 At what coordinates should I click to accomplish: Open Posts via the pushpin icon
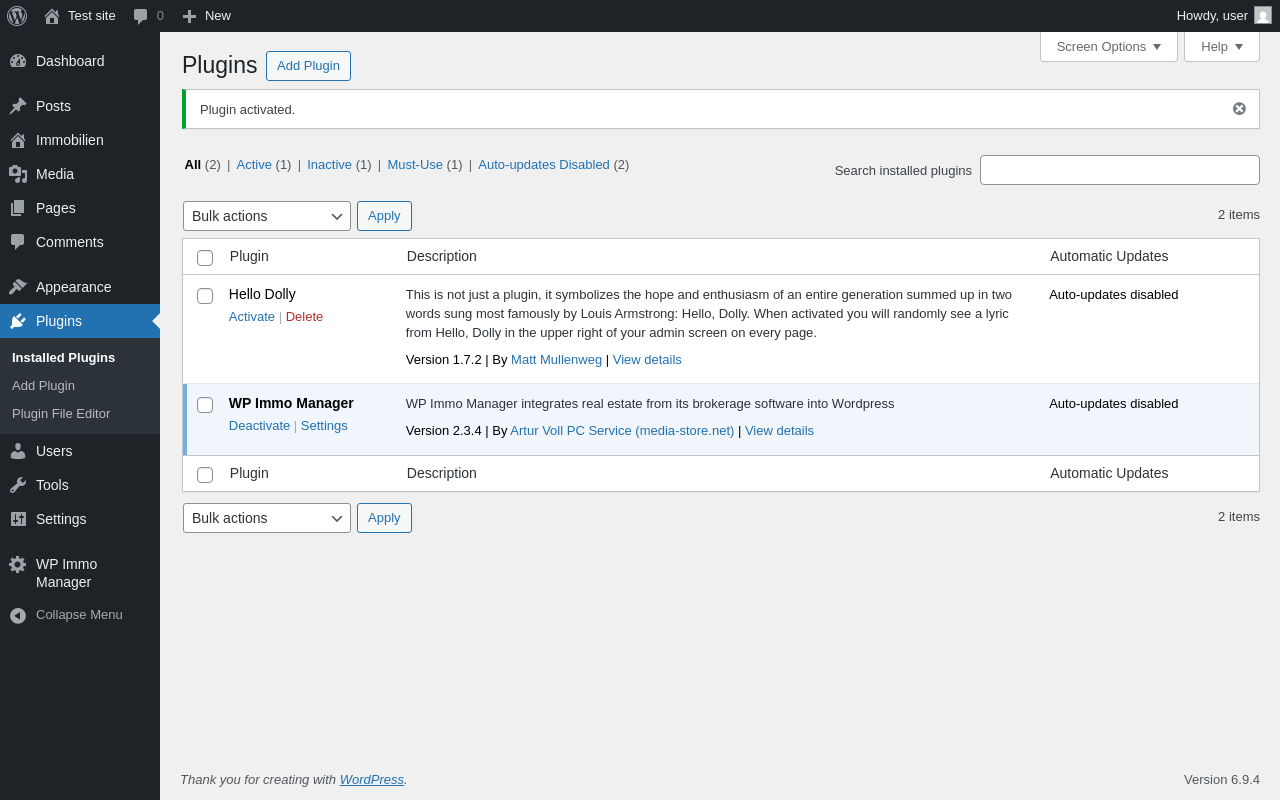pyautogui.click(x=18, y=106)
